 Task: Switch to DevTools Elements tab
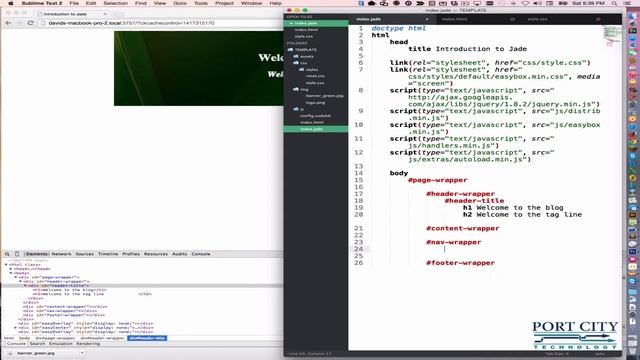[37, 254]
